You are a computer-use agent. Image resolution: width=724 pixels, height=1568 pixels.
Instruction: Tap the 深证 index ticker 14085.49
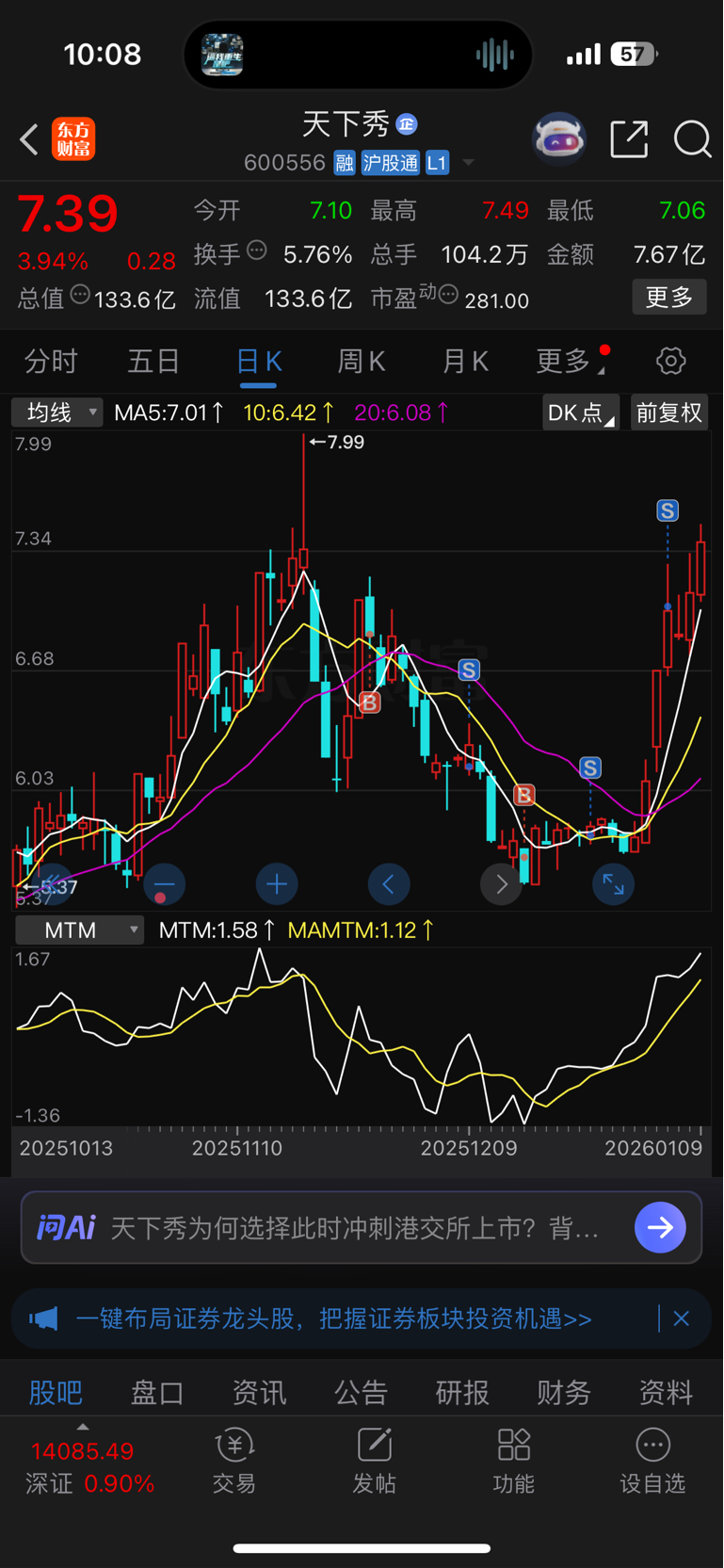83,1451
